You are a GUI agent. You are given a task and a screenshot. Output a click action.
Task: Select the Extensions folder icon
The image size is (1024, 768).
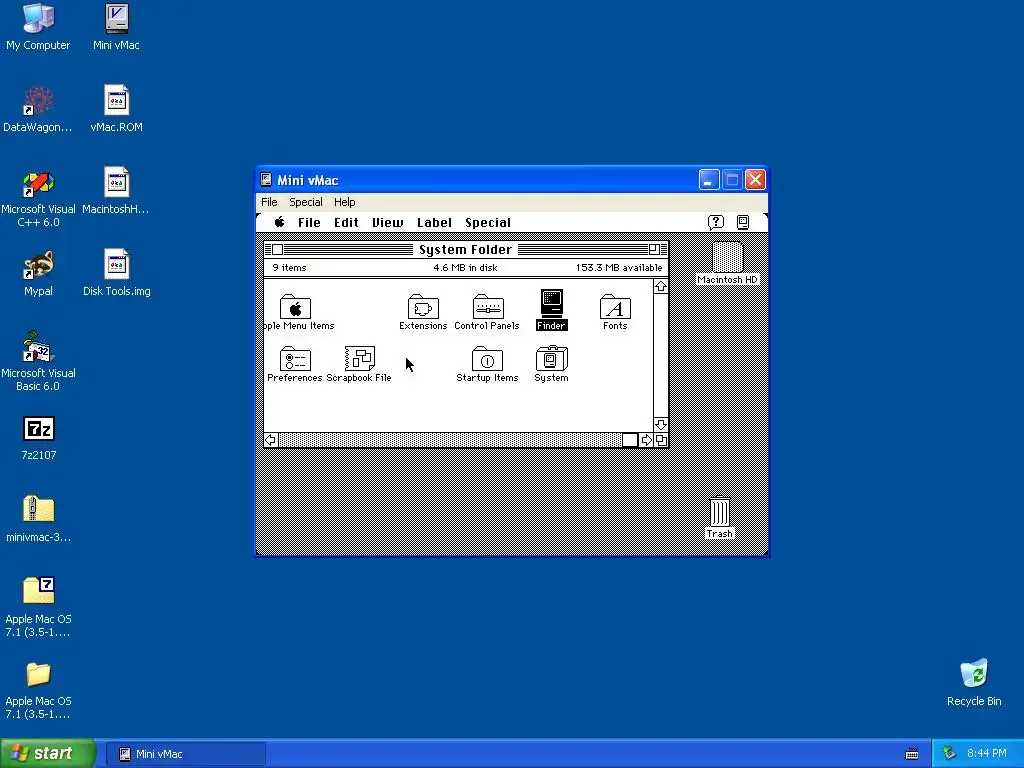[x=423, y=307]
